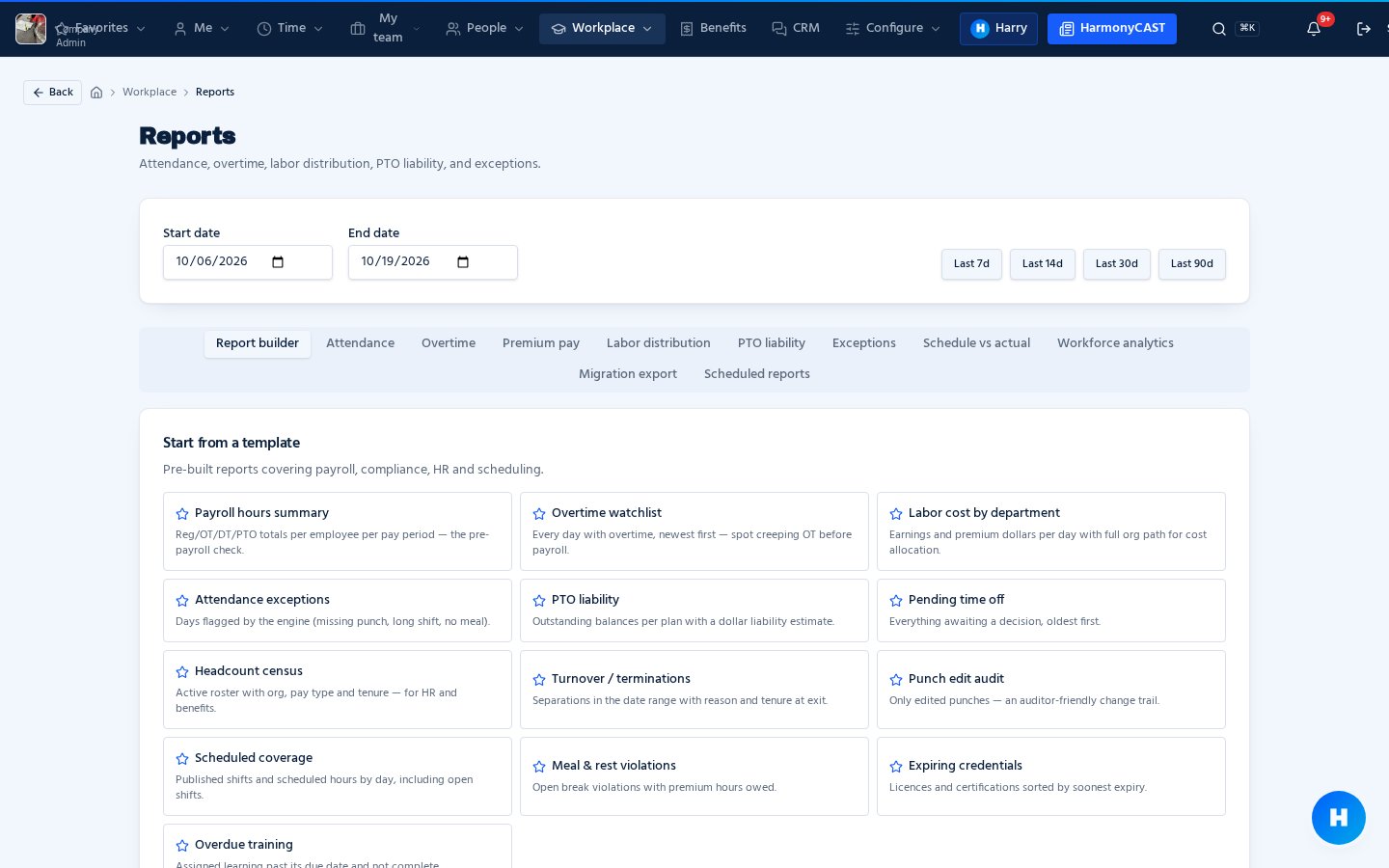The width and height of the screenshot is (1389, 868).
Task: Click the Back button
Action: click(x=52, y=93)
